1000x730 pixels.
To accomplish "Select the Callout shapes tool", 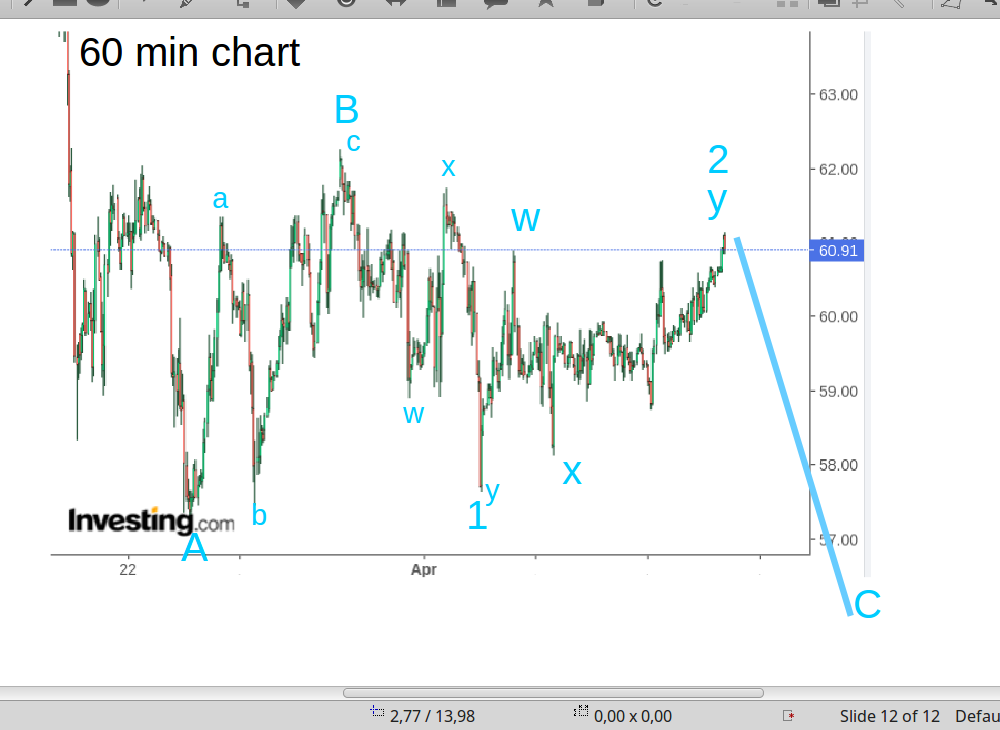I will coord(496,3).
